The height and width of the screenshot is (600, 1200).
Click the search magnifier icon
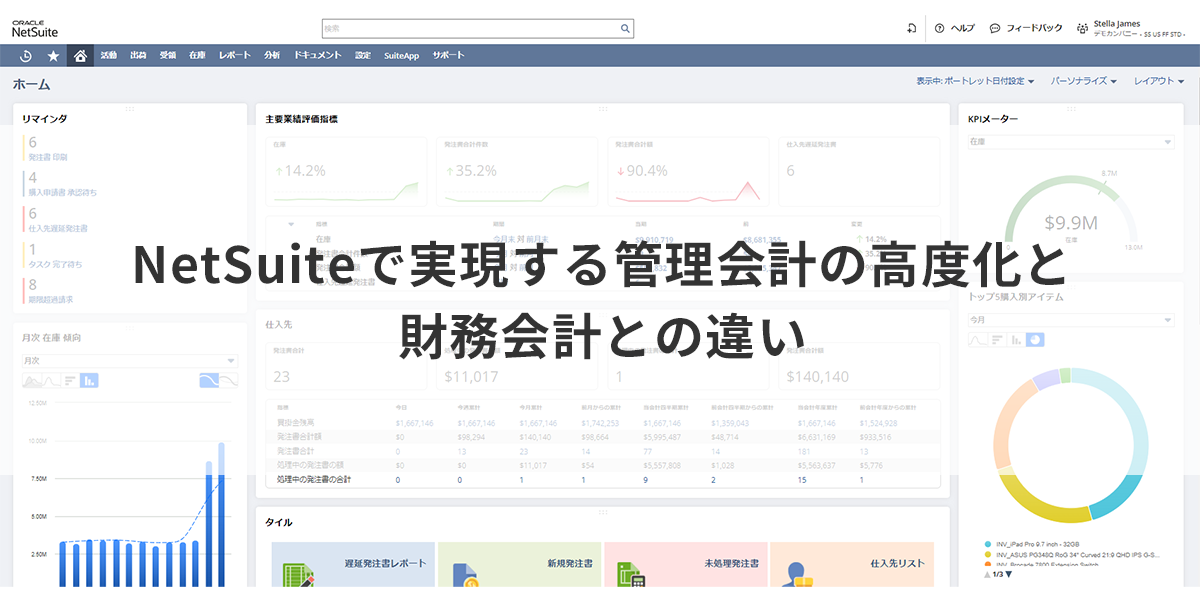(x=624, y=29)
